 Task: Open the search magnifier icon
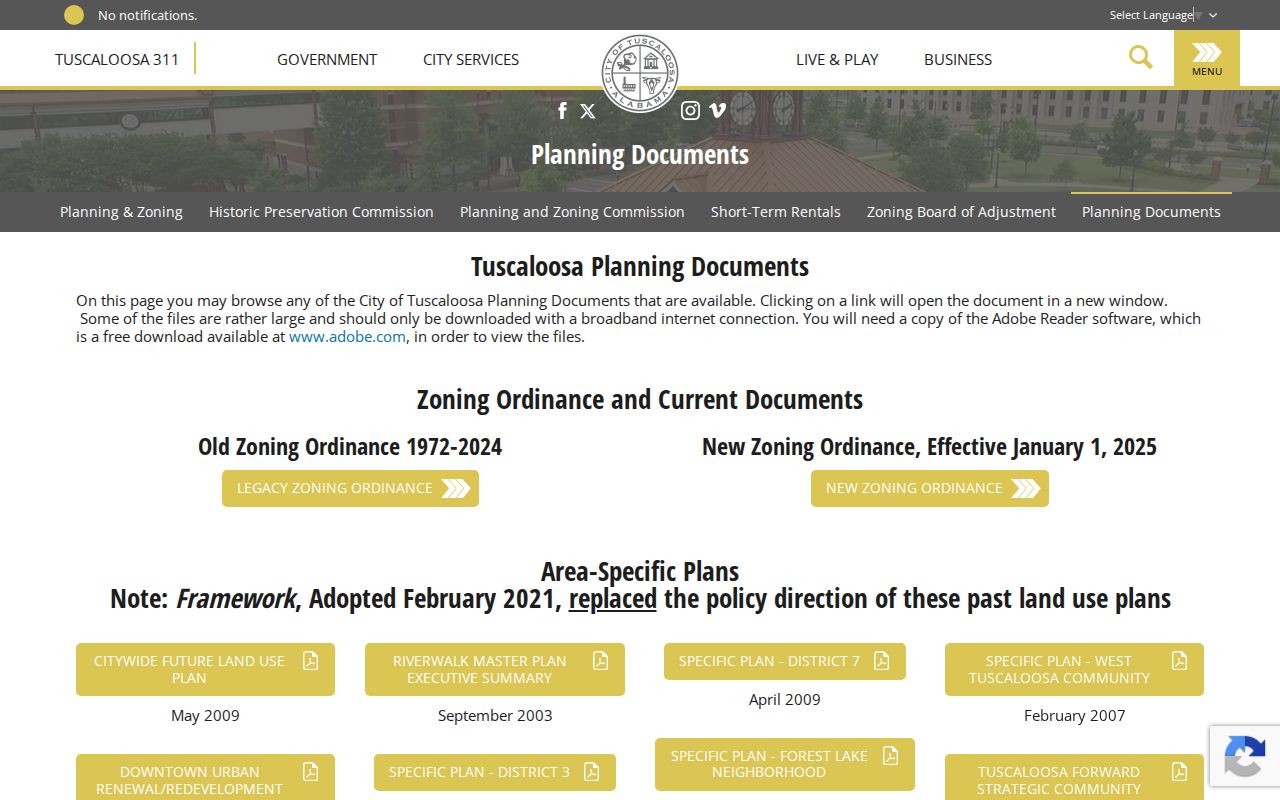pos(1140,57)
